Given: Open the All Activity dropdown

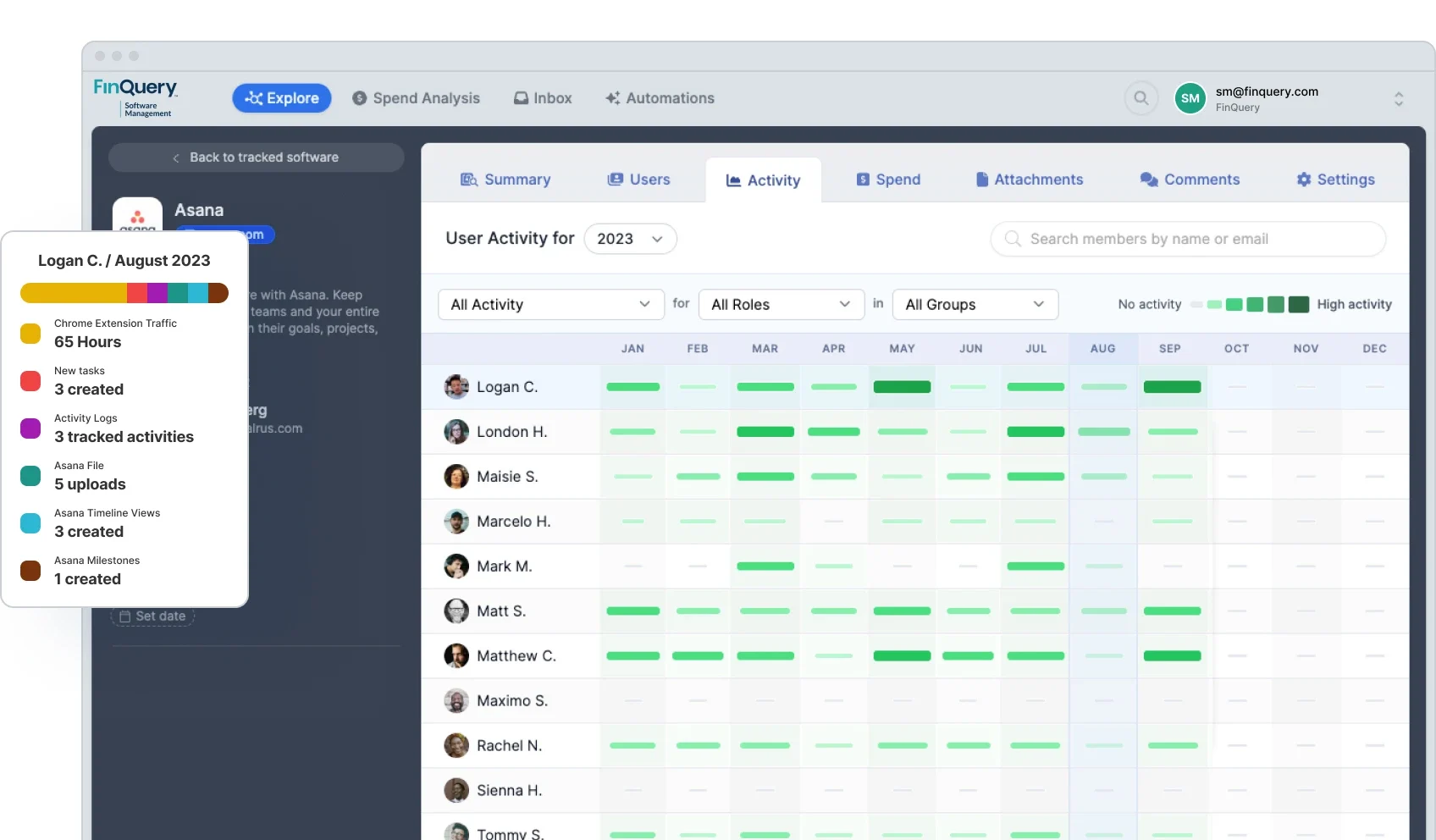Looking at the screenshot, I should (550, 304).
